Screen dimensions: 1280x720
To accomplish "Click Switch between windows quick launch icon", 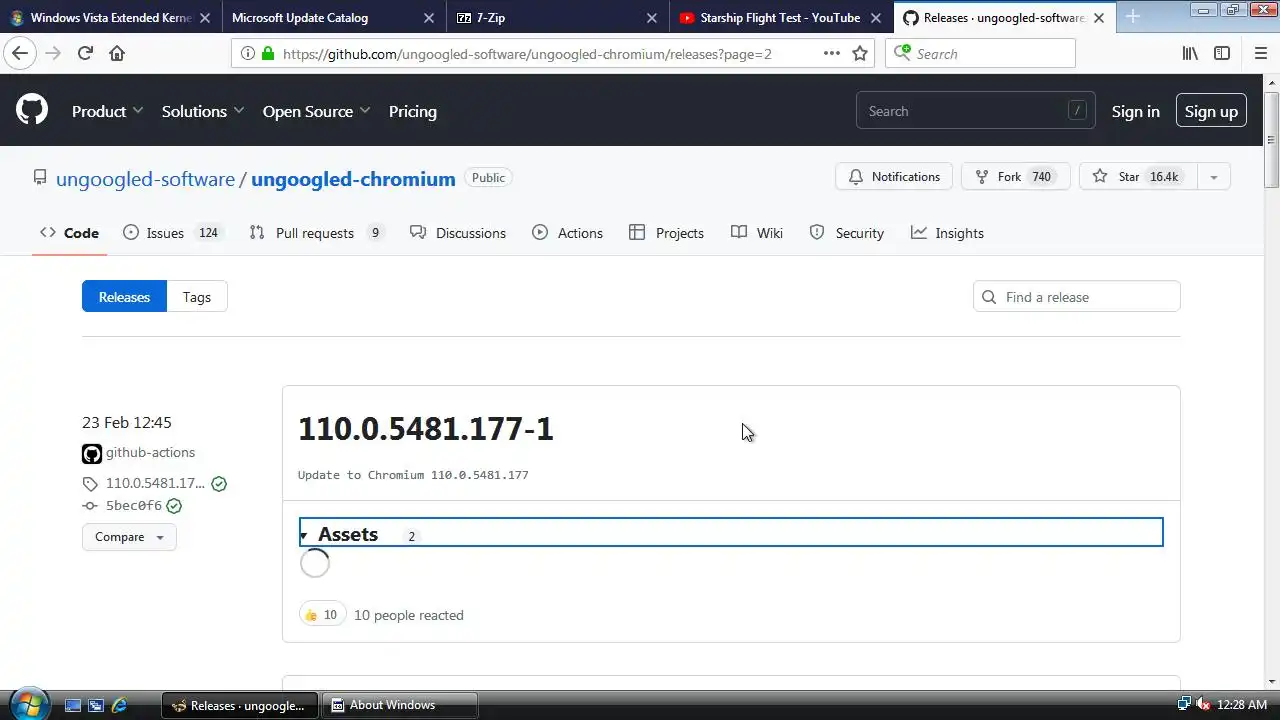I will pyautogui.click(x=96, y=705).
